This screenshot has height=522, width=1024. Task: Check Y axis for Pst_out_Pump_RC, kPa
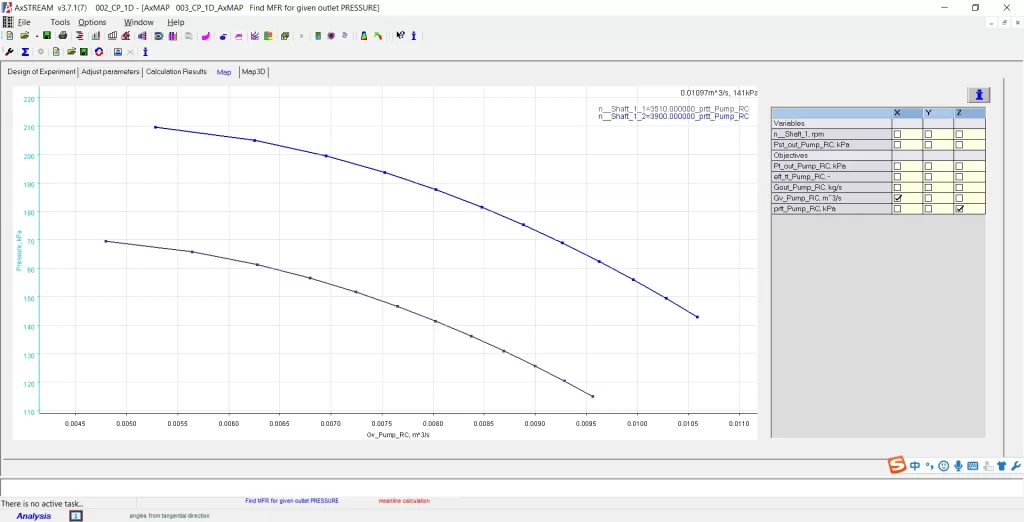tap(928, 144)
